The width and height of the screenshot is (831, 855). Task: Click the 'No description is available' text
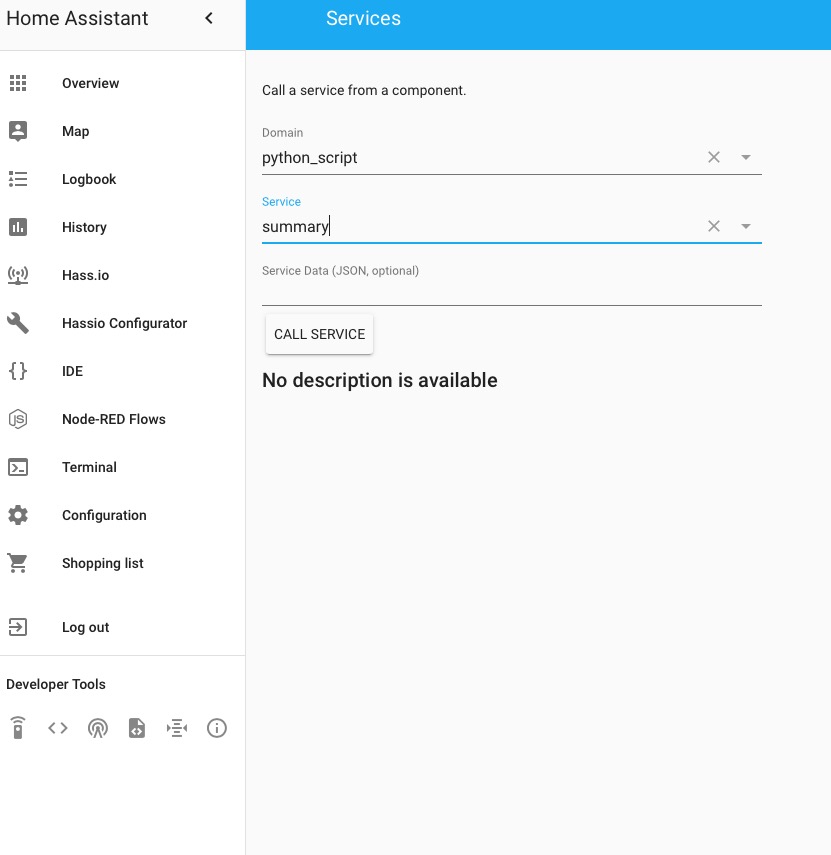tap(380, 380)
